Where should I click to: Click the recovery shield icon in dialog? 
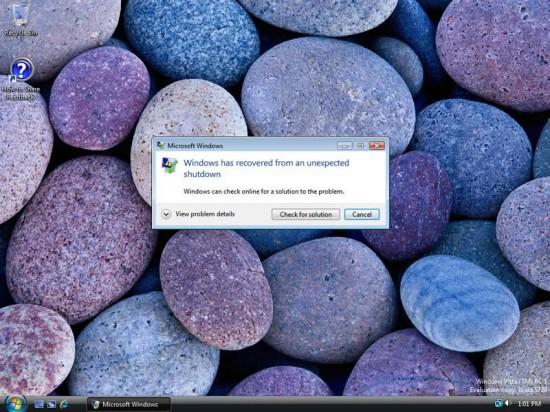169,165
